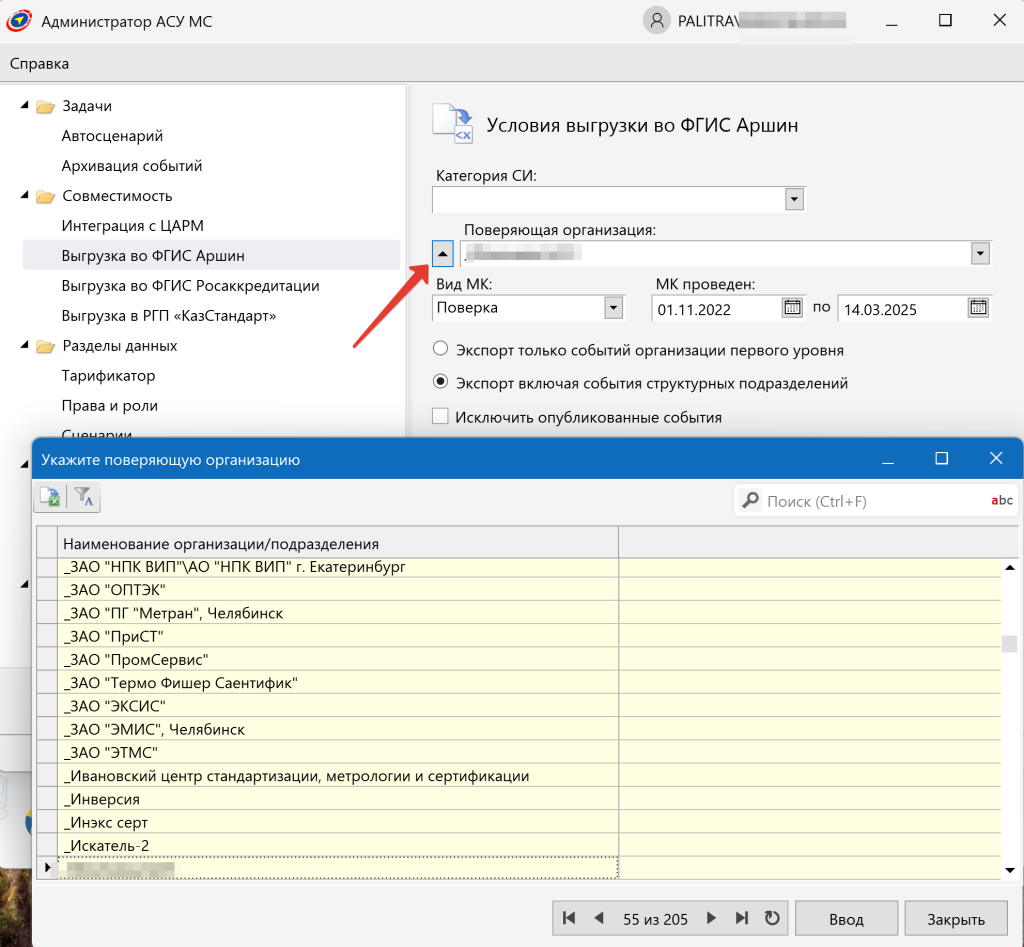
Task: Collapse the Разделы данных tree node
Action: click(x=25, y=345)
